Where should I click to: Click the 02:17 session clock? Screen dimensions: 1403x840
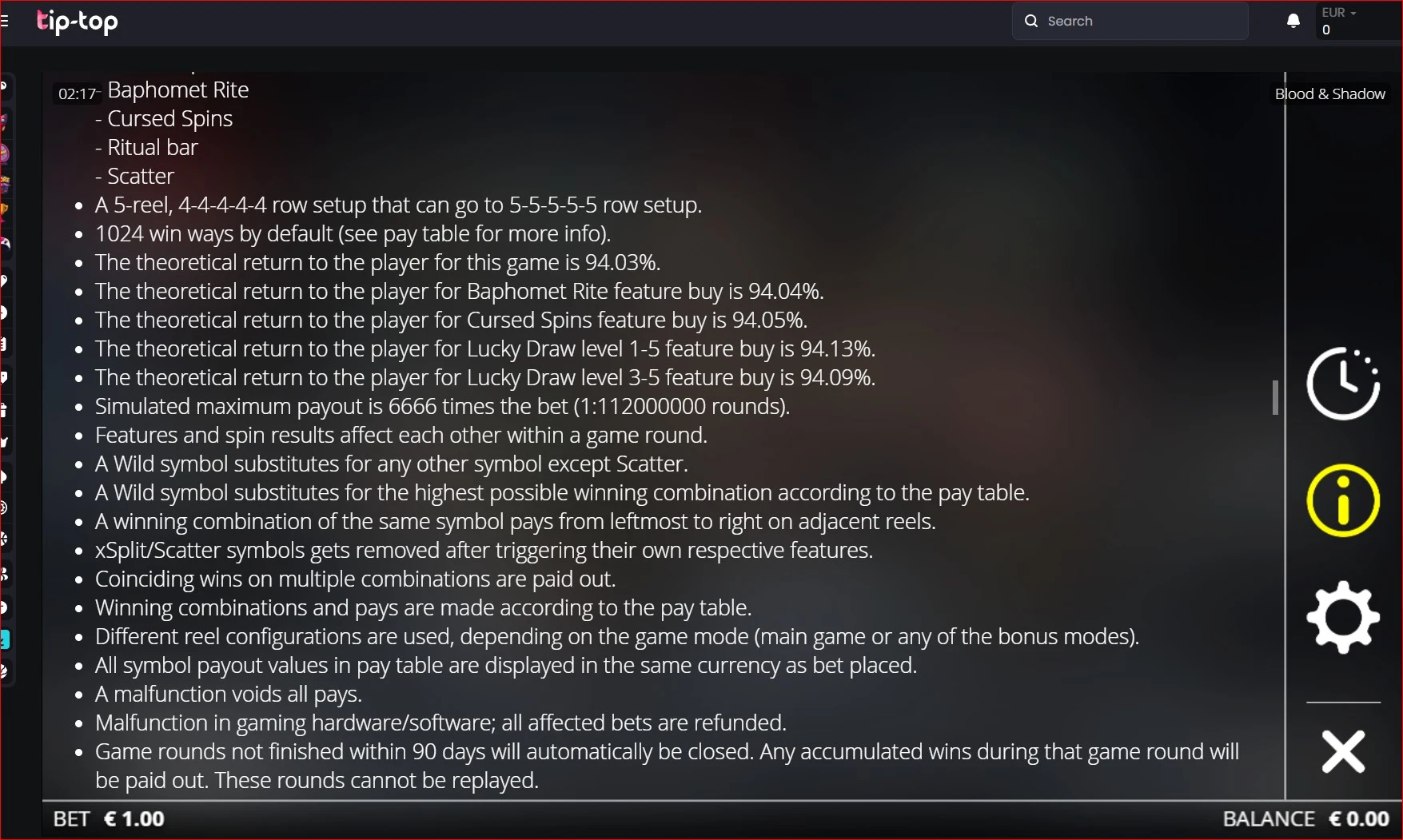(x=76, y=94)
